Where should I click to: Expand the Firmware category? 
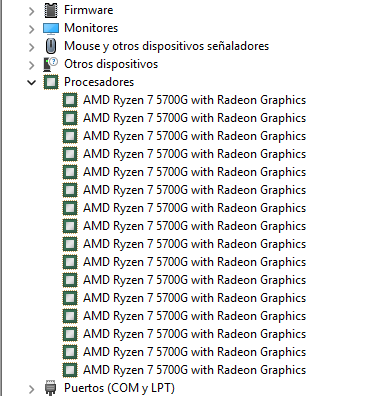pyautogui.click(x=32, y=11)
